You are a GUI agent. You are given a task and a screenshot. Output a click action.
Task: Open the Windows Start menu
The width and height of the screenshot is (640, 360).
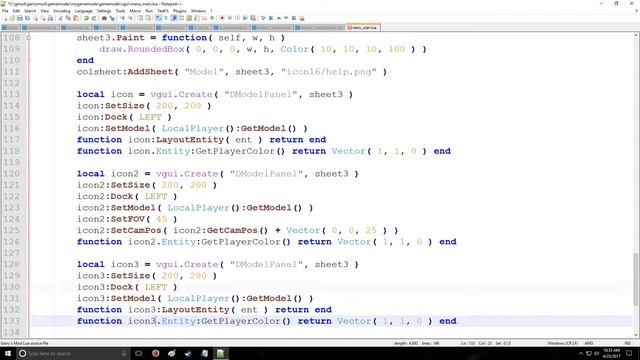tap(8, 353)
